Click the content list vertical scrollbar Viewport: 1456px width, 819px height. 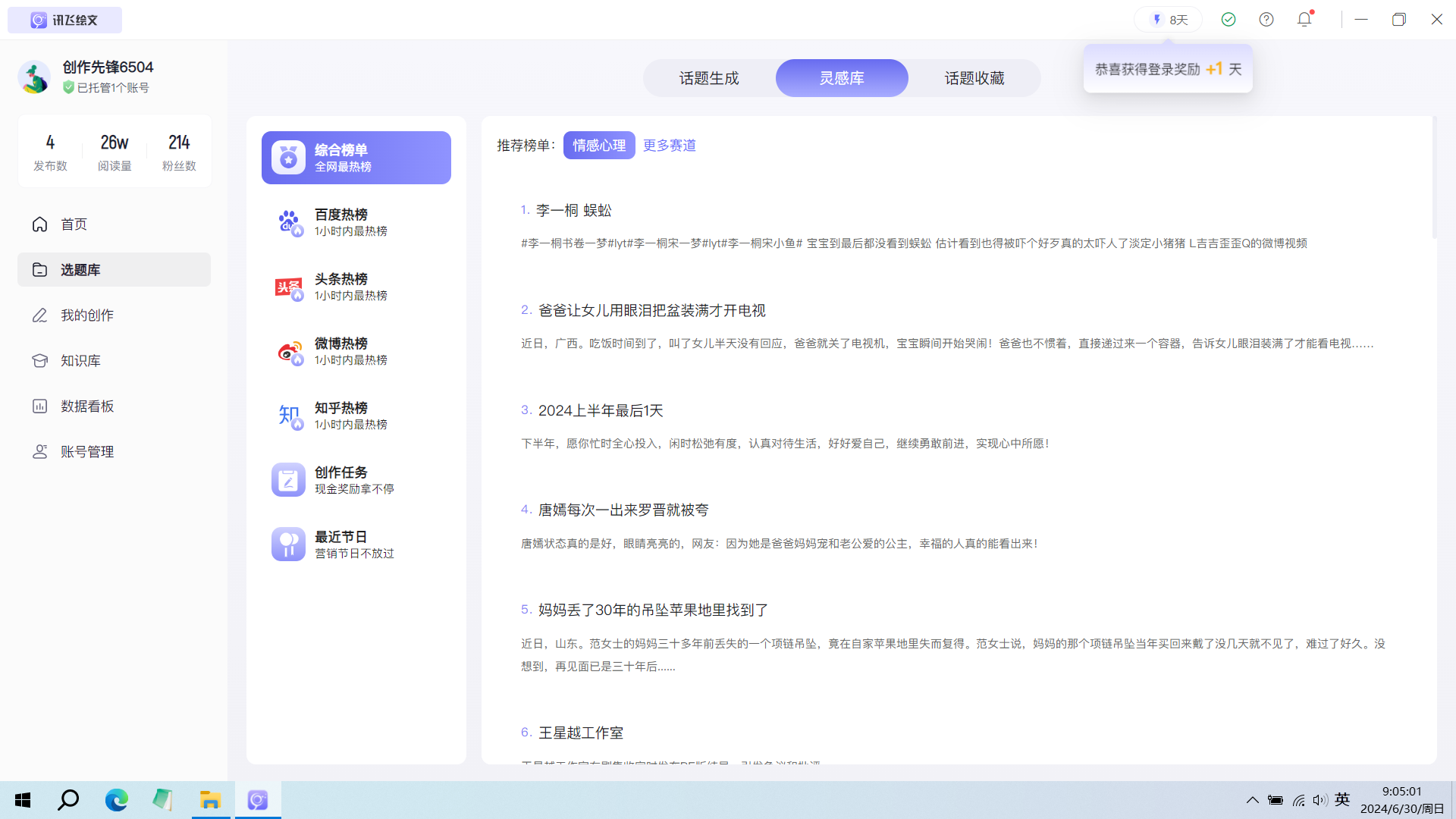tap(1433, 178)
